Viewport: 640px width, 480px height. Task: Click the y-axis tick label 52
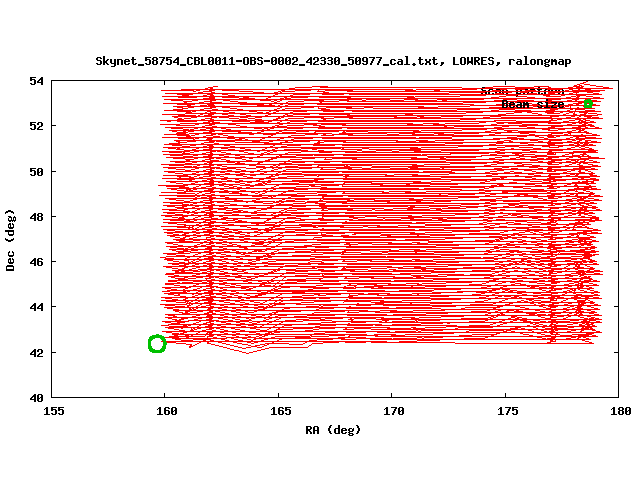pos(36,126)
